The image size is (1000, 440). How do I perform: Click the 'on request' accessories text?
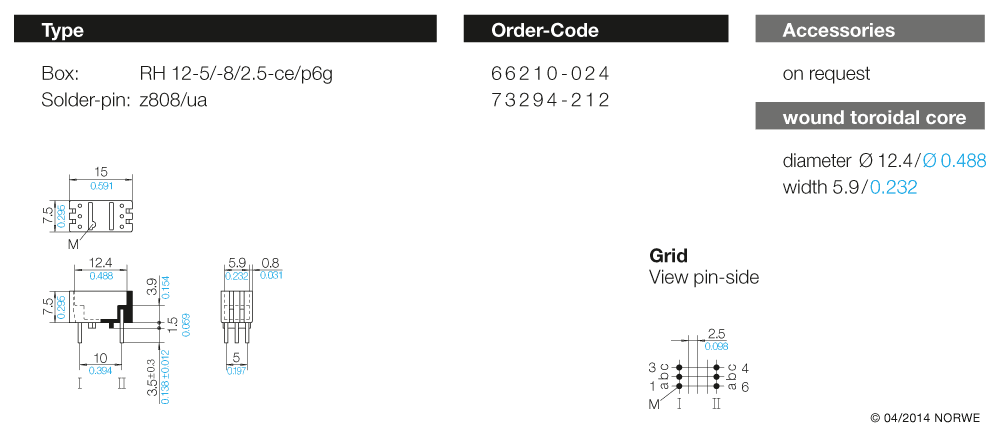pos(826,73)
